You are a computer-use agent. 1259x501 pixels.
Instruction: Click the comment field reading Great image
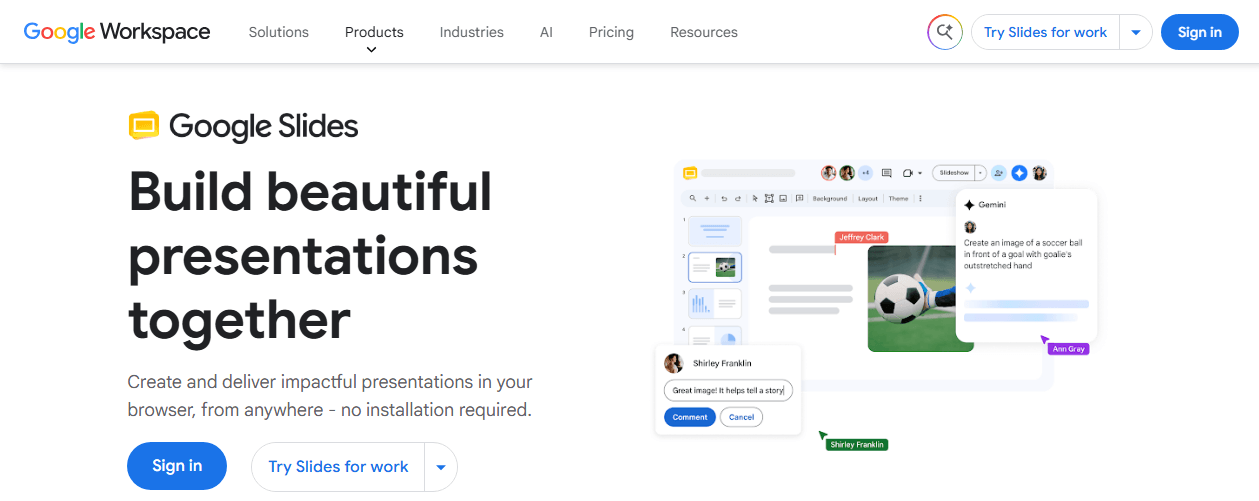point(728,390)
